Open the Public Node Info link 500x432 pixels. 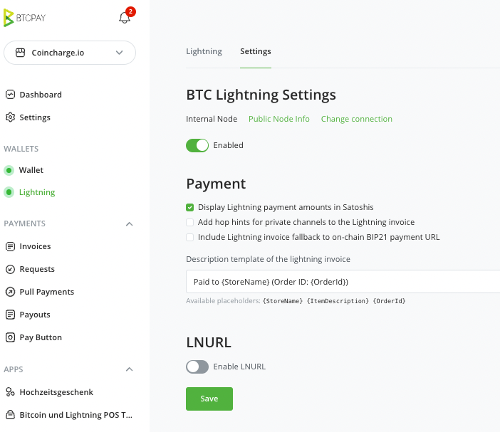(279, 119)
